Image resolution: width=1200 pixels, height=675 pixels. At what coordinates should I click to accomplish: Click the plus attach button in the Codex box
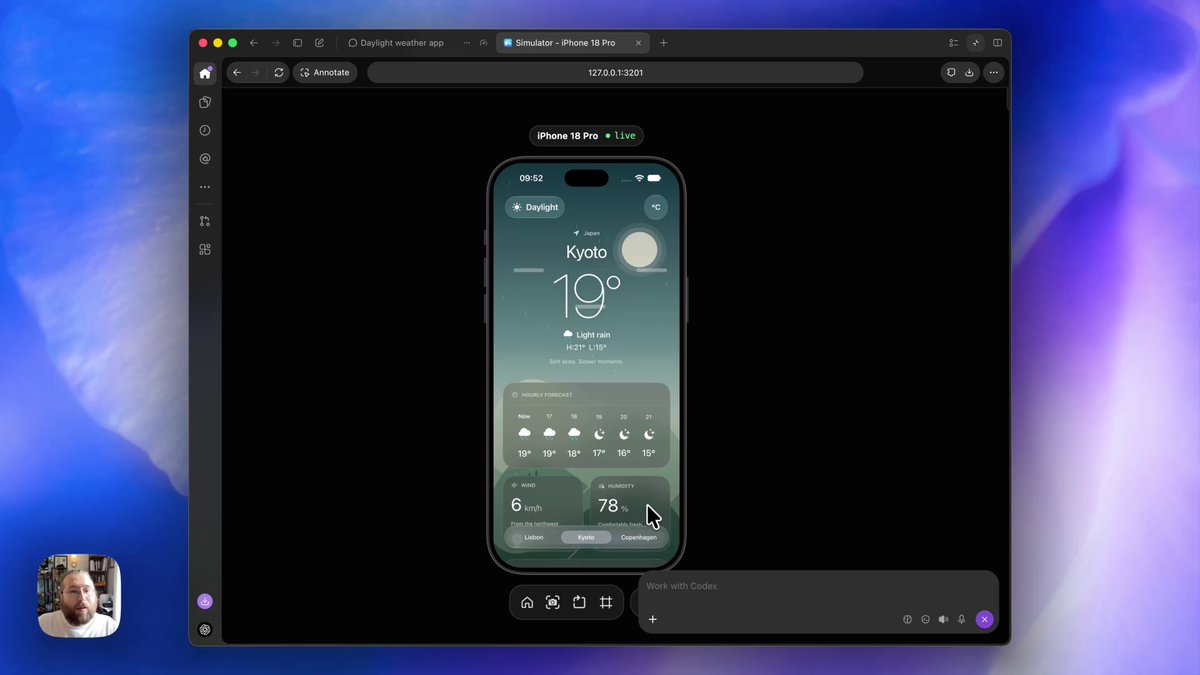[653, 619]
